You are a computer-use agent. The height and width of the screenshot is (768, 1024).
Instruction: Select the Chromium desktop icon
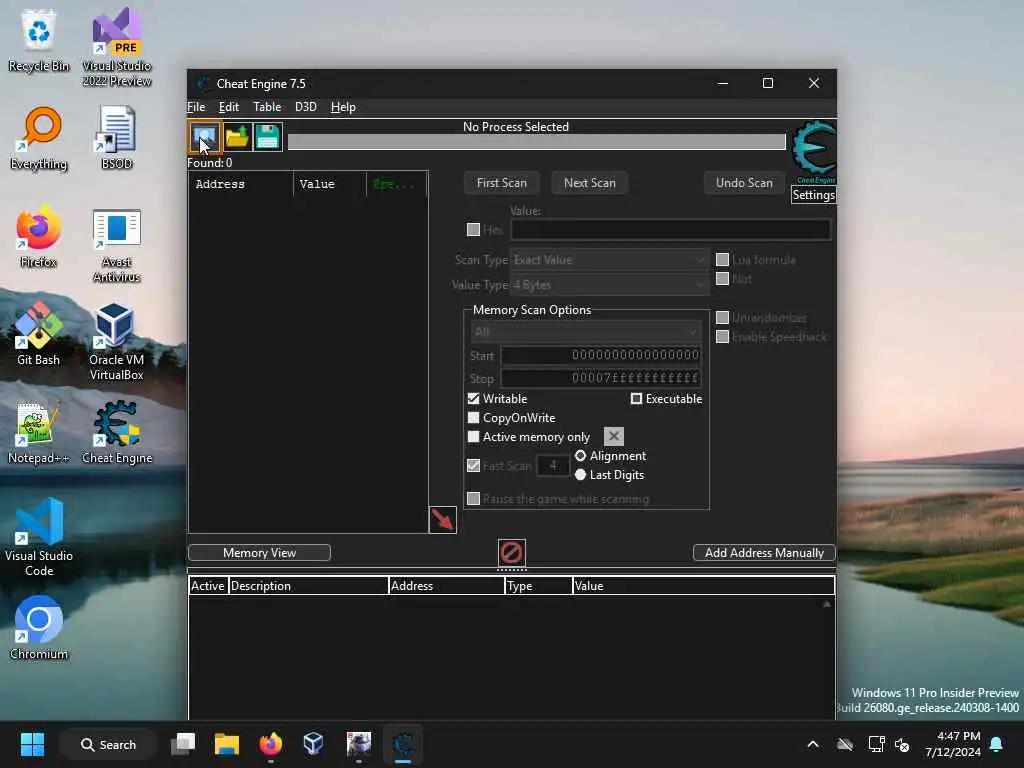tap(39, 628)
